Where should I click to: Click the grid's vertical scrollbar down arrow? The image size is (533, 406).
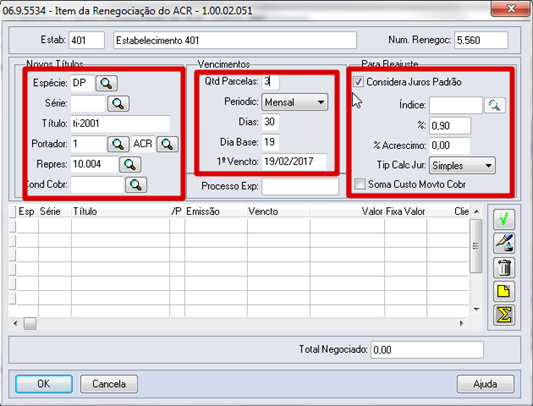tap(477, 309)
